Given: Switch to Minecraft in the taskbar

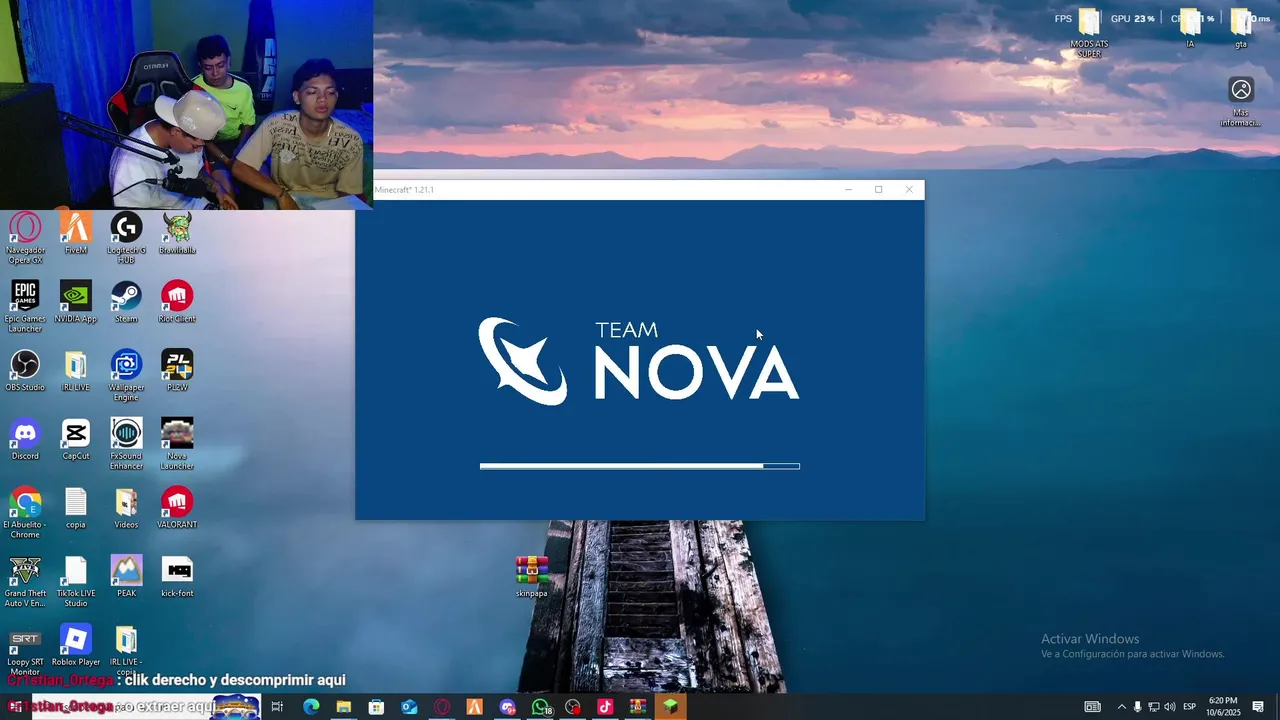Looking at the screenshot, I should pos(670,707).
